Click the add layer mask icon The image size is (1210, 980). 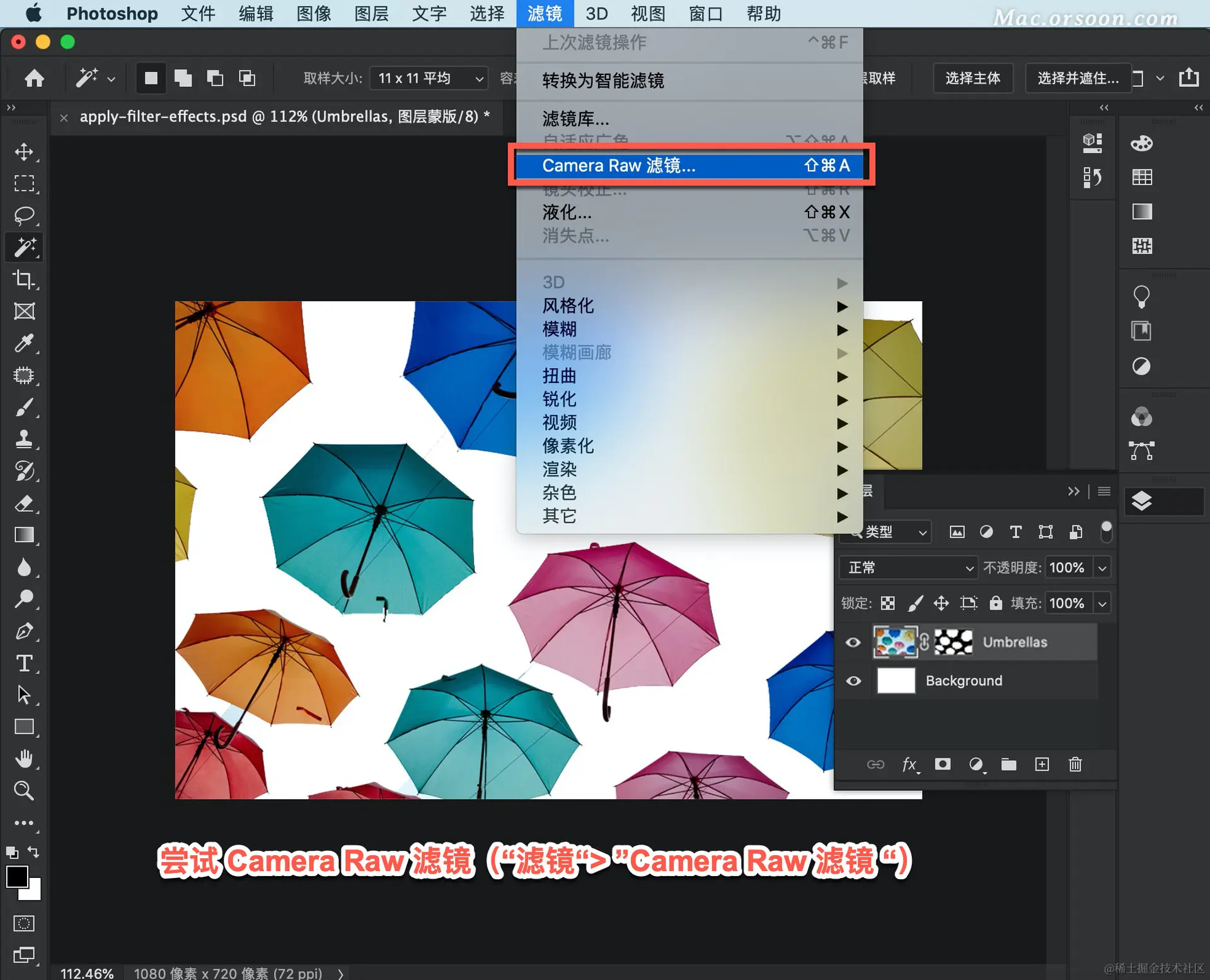click(942, 764)
